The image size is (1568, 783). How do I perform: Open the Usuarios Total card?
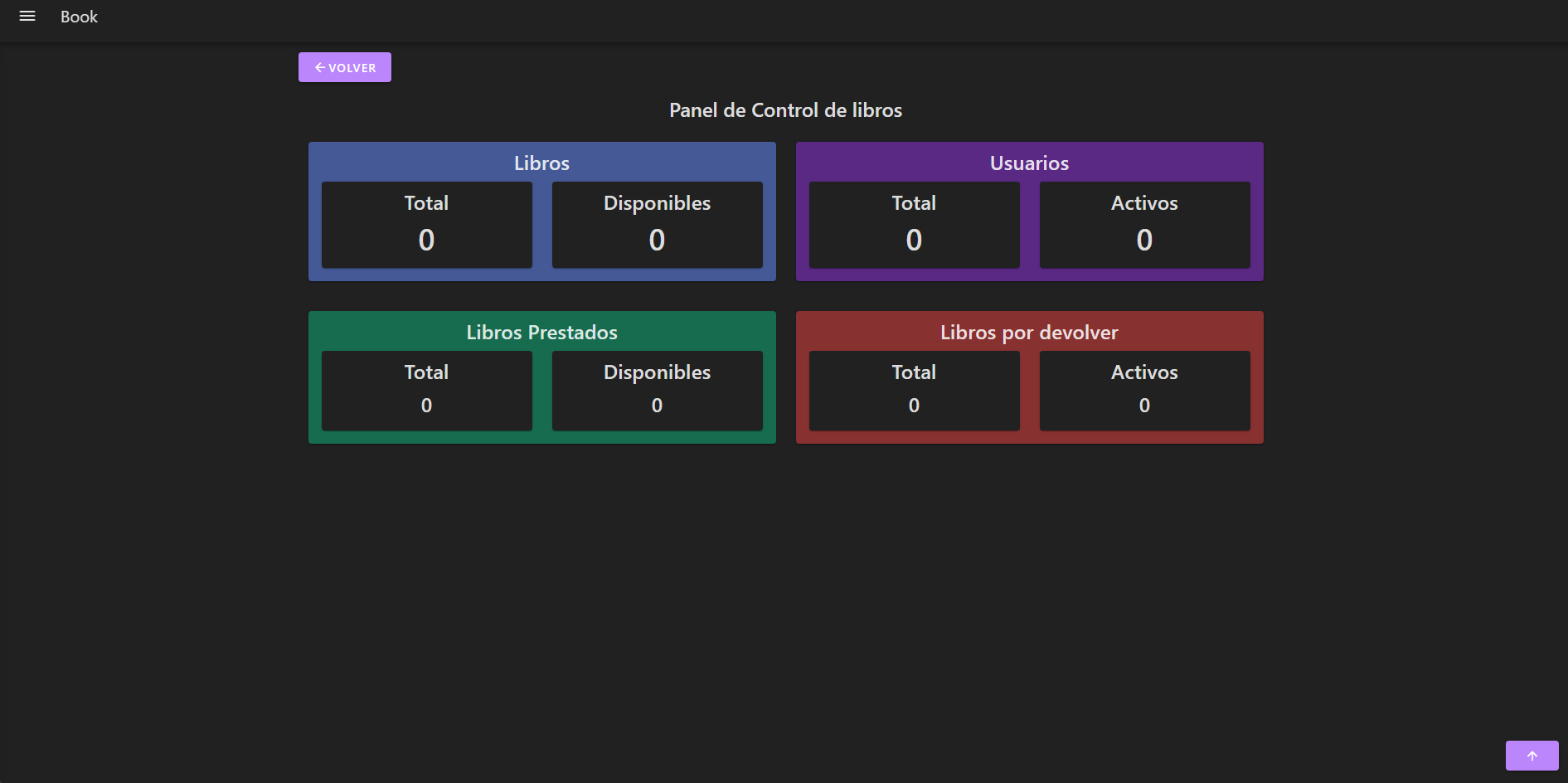click(915, 225)
